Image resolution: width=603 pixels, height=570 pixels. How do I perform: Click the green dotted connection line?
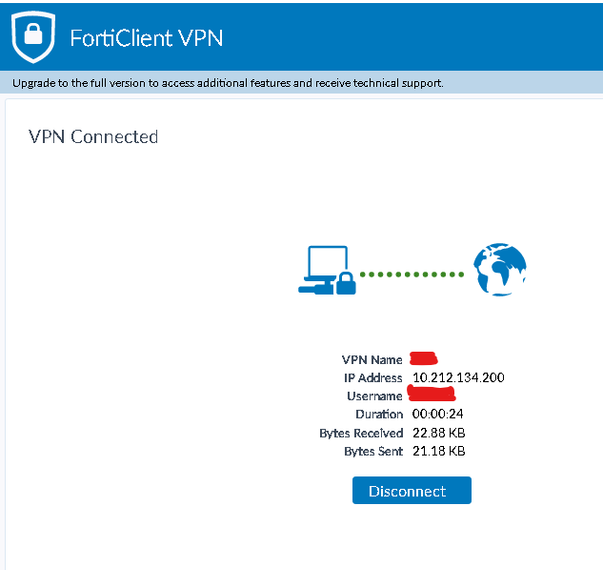[412, 273]
